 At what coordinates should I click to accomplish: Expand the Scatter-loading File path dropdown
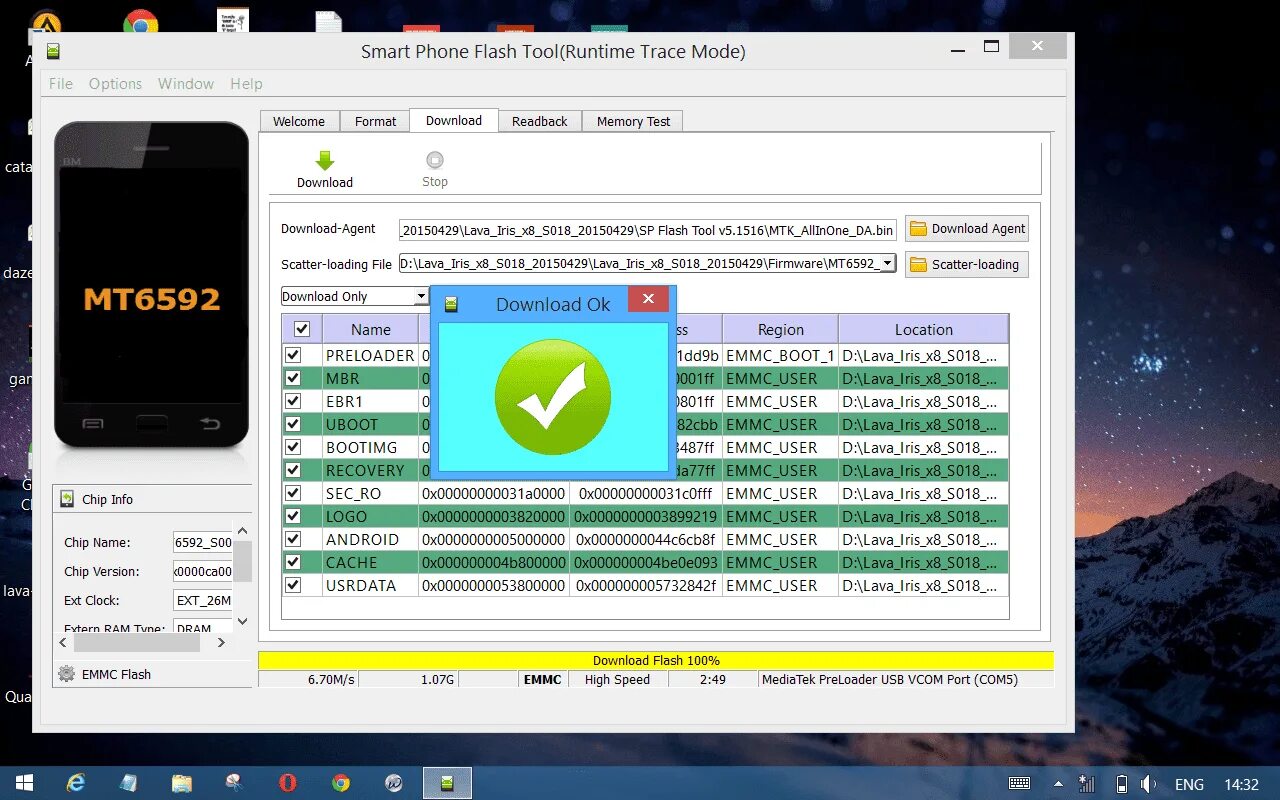coord(887,264)
